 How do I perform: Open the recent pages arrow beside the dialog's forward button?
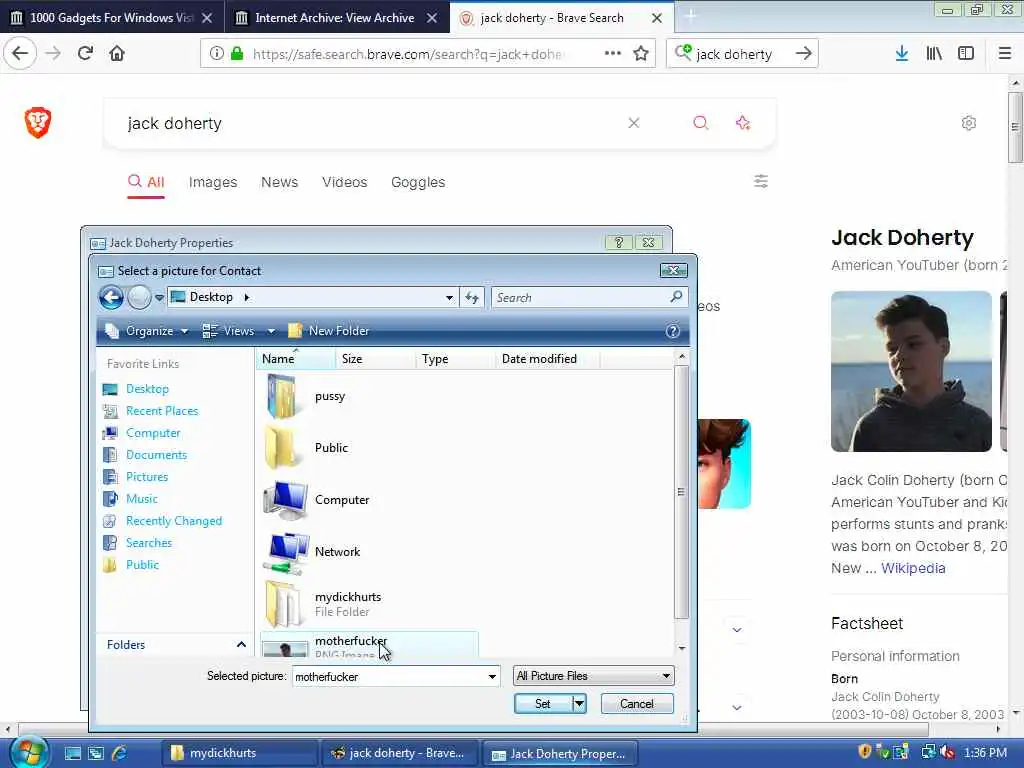tap(159, 298)
